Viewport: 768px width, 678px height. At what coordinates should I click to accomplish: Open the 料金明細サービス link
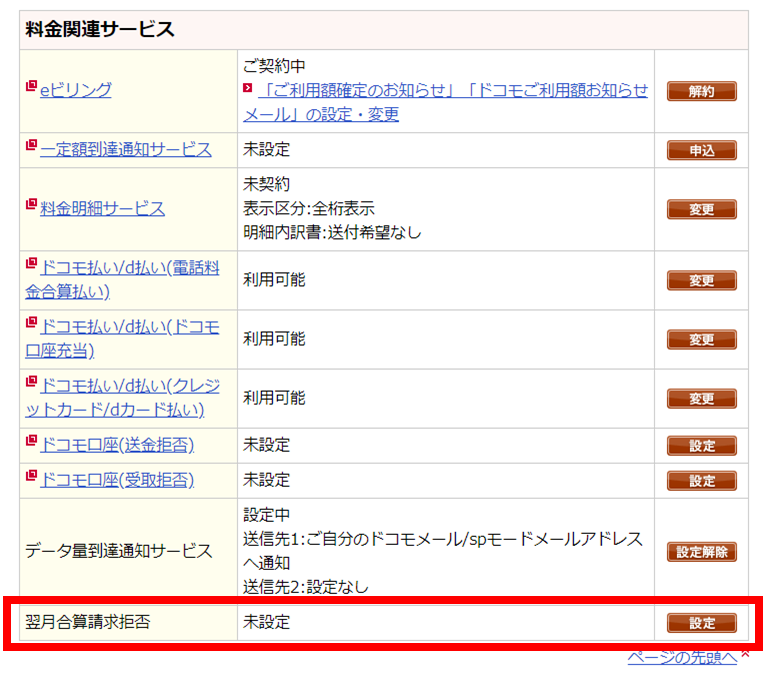coord(102,209)
